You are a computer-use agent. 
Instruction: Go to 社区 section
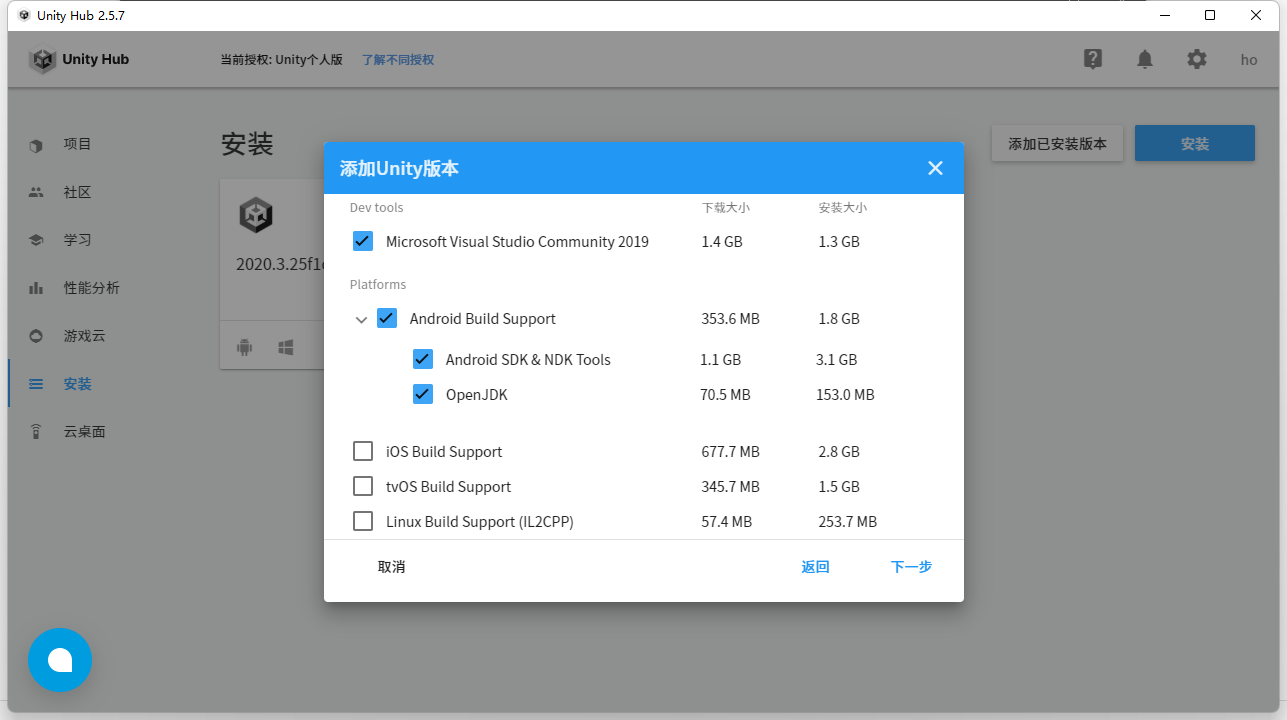(x=78, y=192)
